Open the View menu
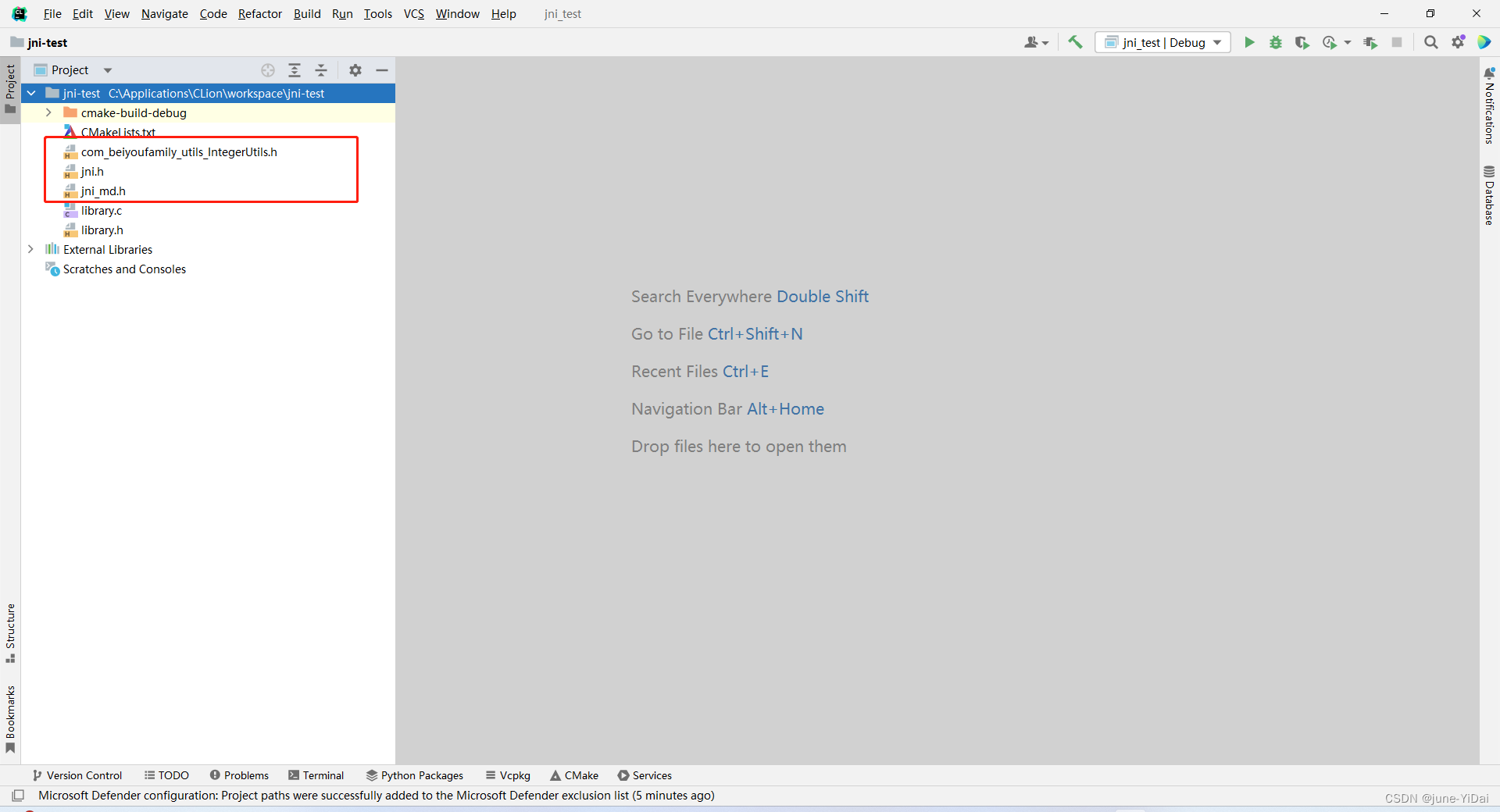This screenshot has height=812, width=1500. 117,14
